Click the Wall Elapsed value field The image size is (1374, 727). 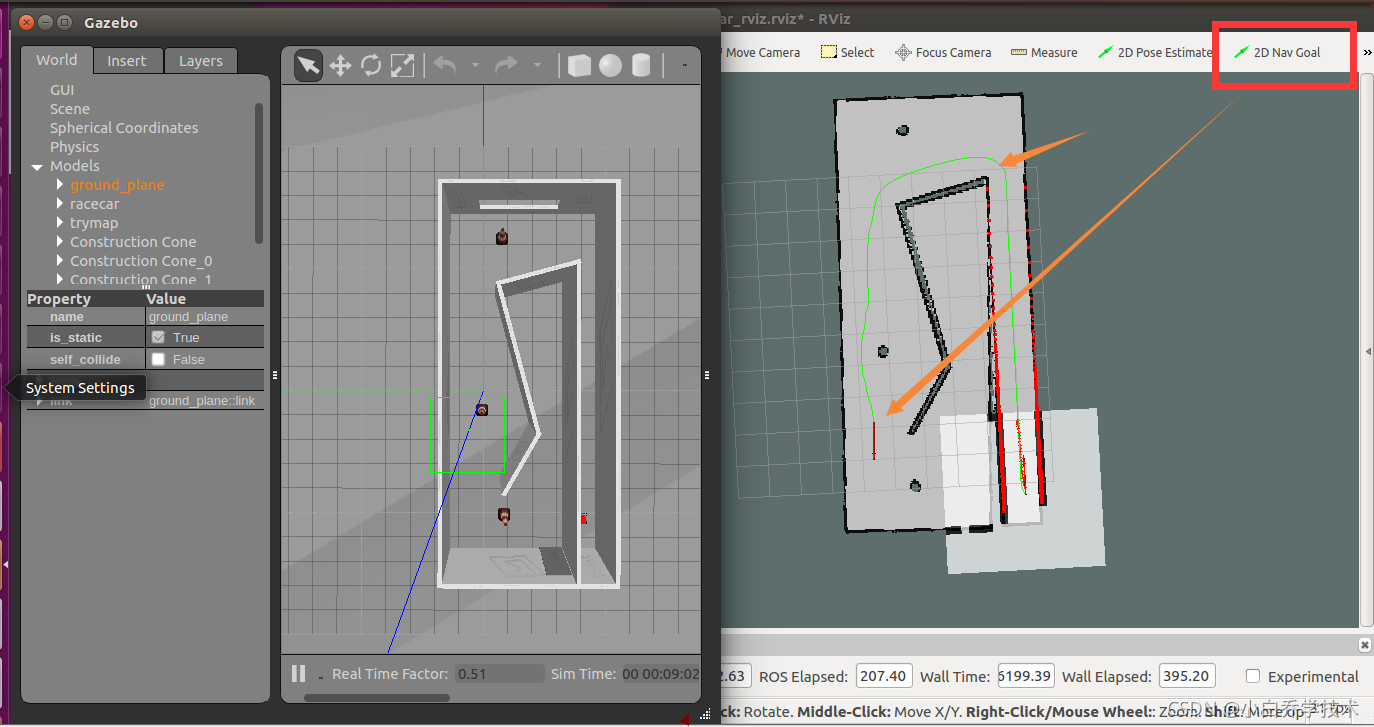coord(1187,676)
